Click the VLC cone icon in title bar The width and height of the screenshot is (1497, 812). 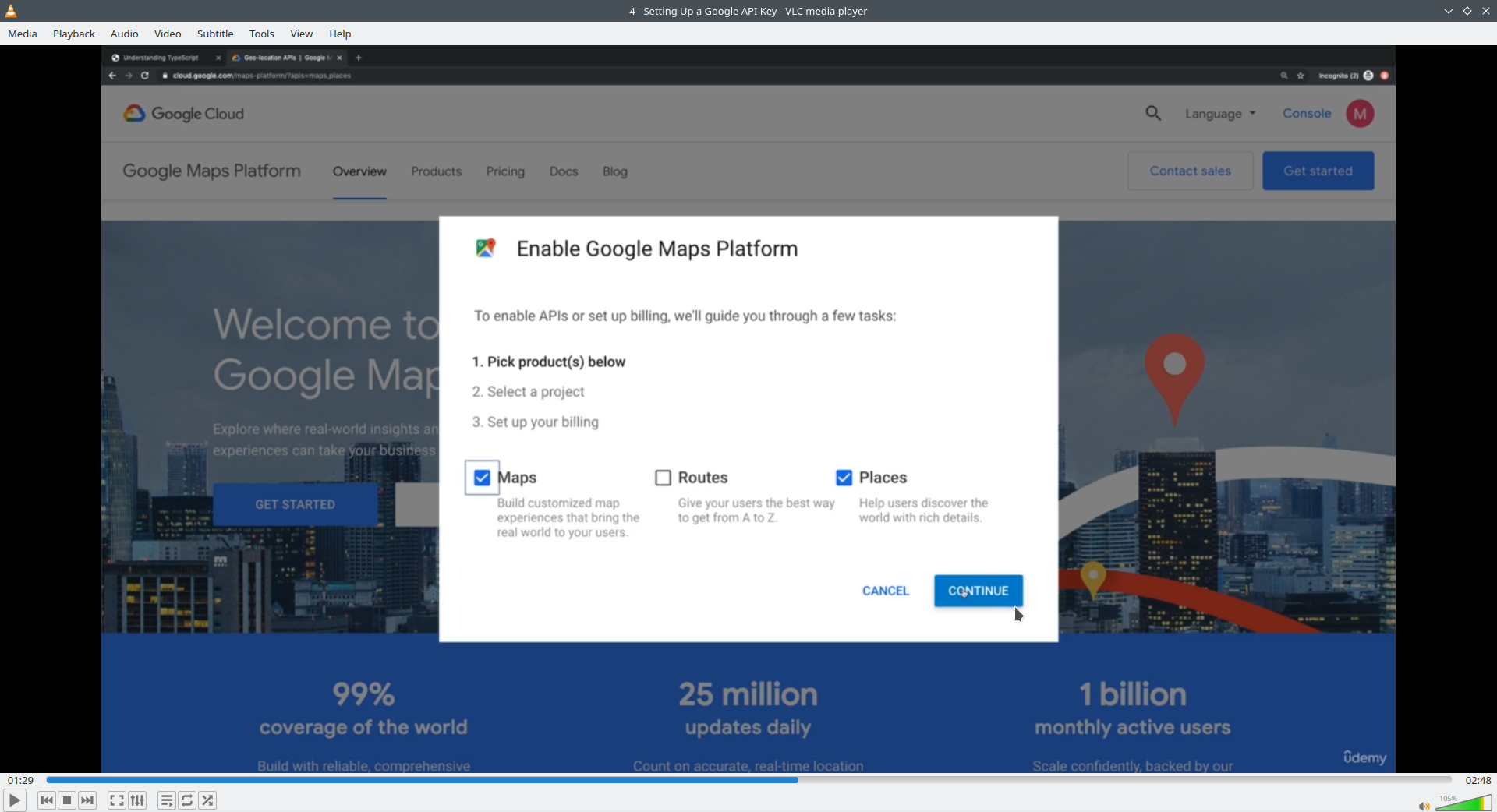pyautogui.click(x=11, y=11)
